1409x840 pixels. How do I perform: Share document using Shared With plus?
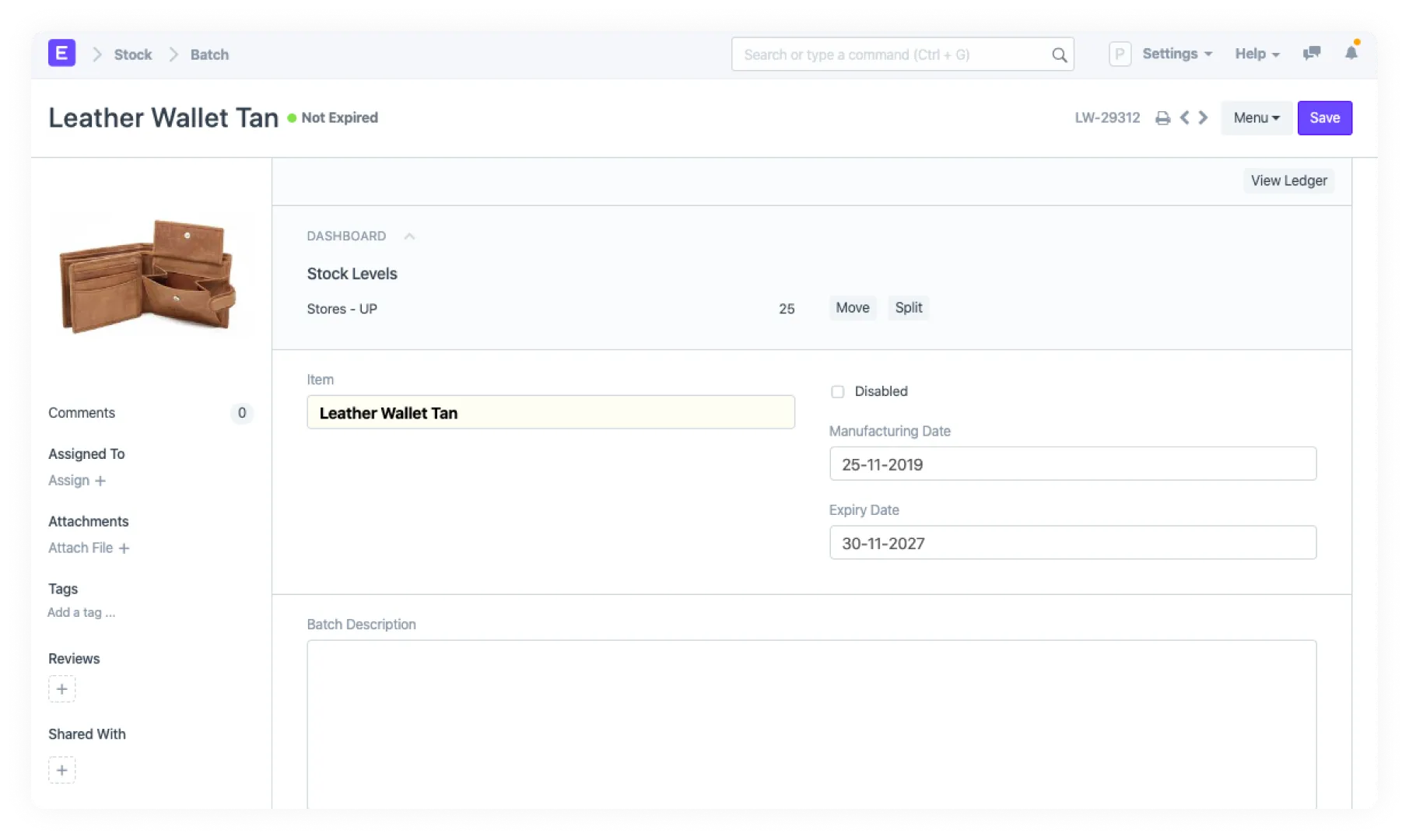pyautogui.click(x=62, y=770)
